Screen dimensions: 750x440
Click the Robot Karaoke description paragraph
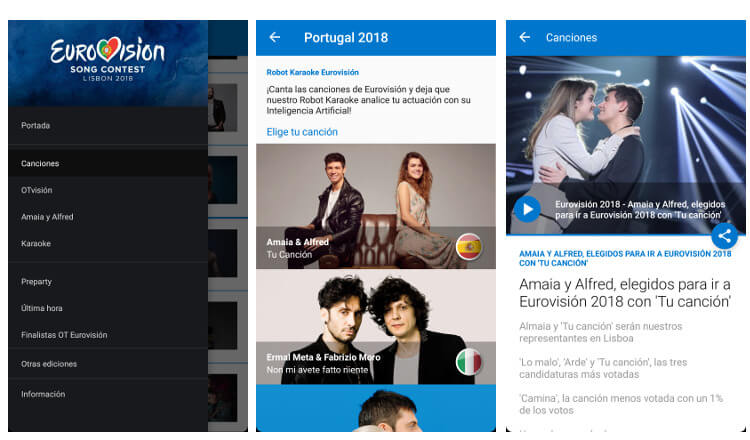click(368, 100)
